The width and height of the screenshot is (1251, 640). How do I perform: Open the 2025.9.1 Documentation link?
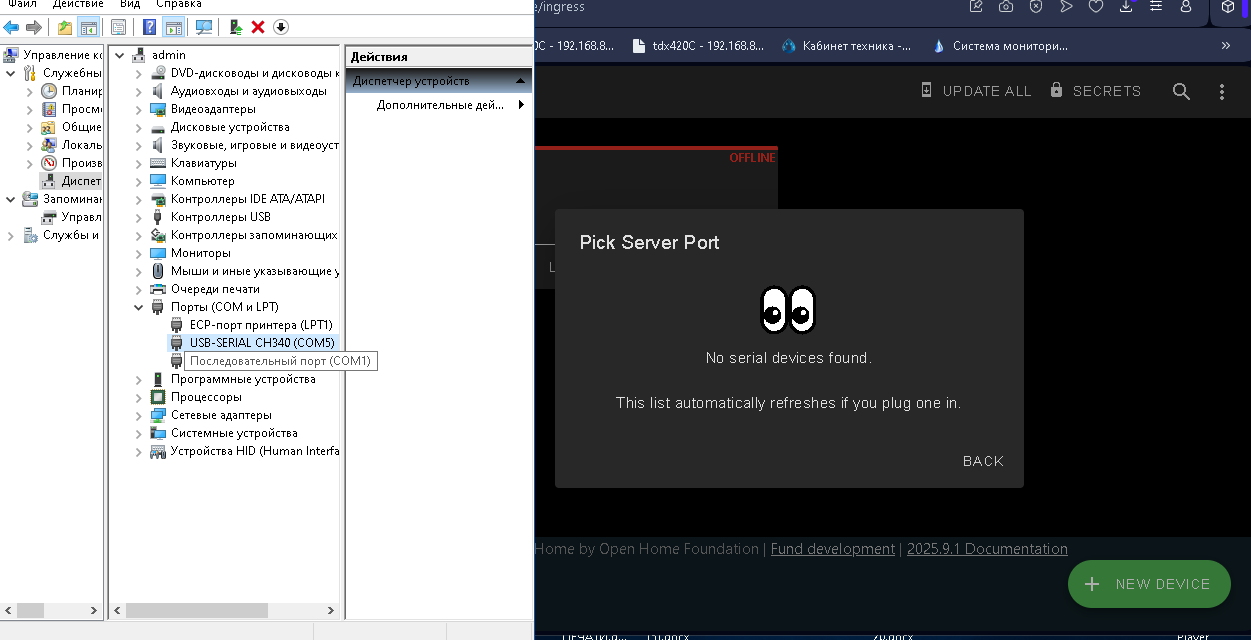point(986,549)
